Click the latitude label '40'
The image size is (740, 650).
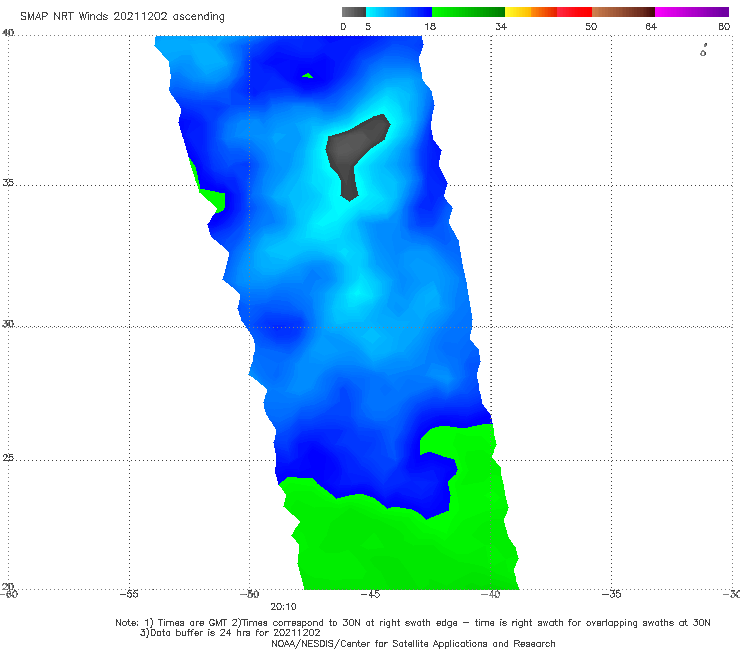click(x=8, y=33)
